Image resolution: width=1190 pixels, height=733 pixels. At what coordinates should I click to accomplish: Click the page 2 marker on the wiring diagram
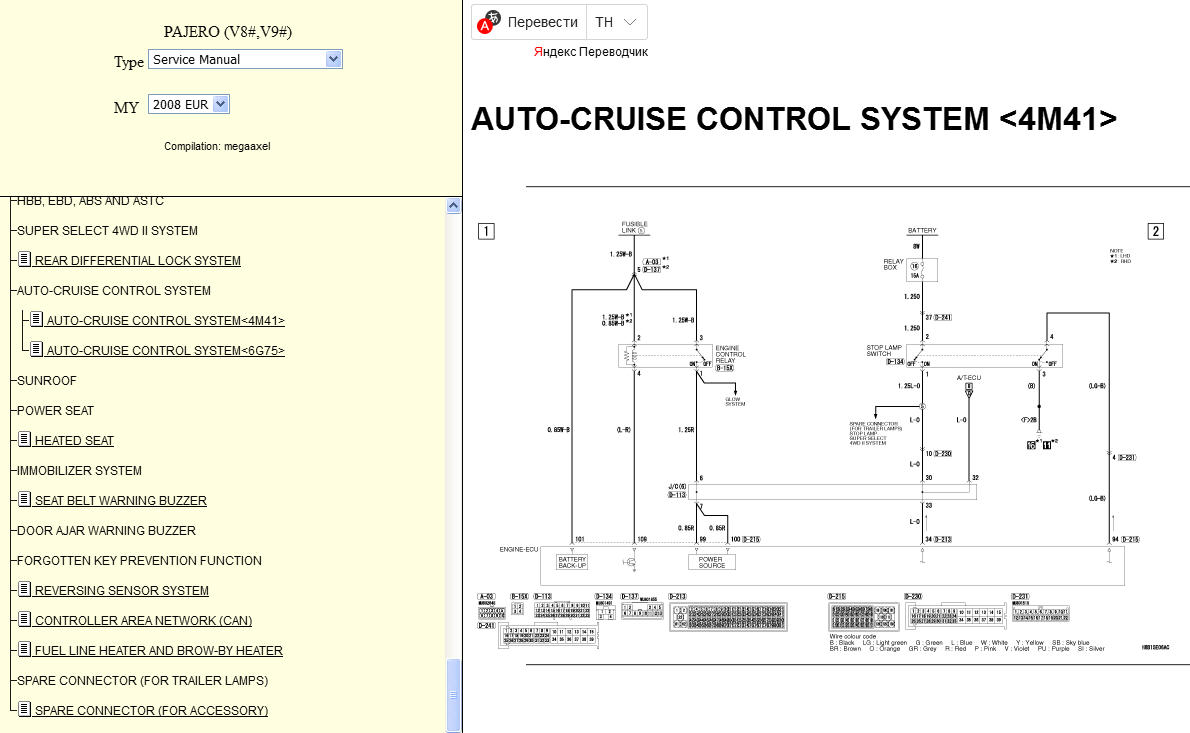point(1155,231)
